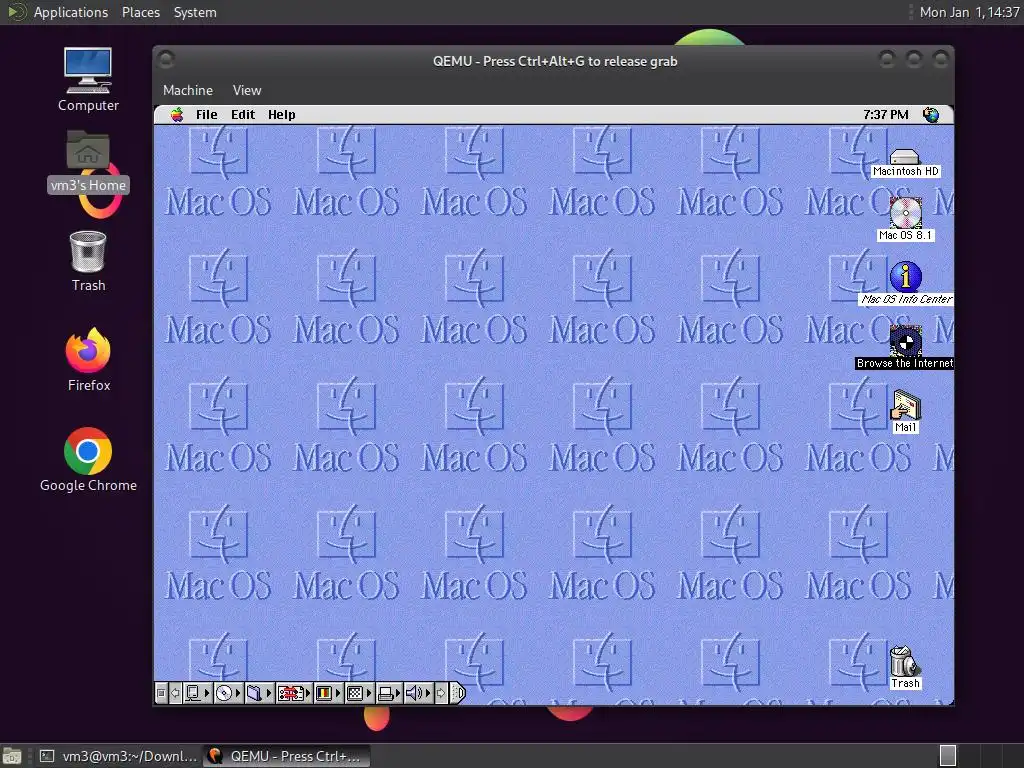Collapse the Control Strip using its end tab
Image resolution: width=1024 pixels, height=768 pixels.
458,693
